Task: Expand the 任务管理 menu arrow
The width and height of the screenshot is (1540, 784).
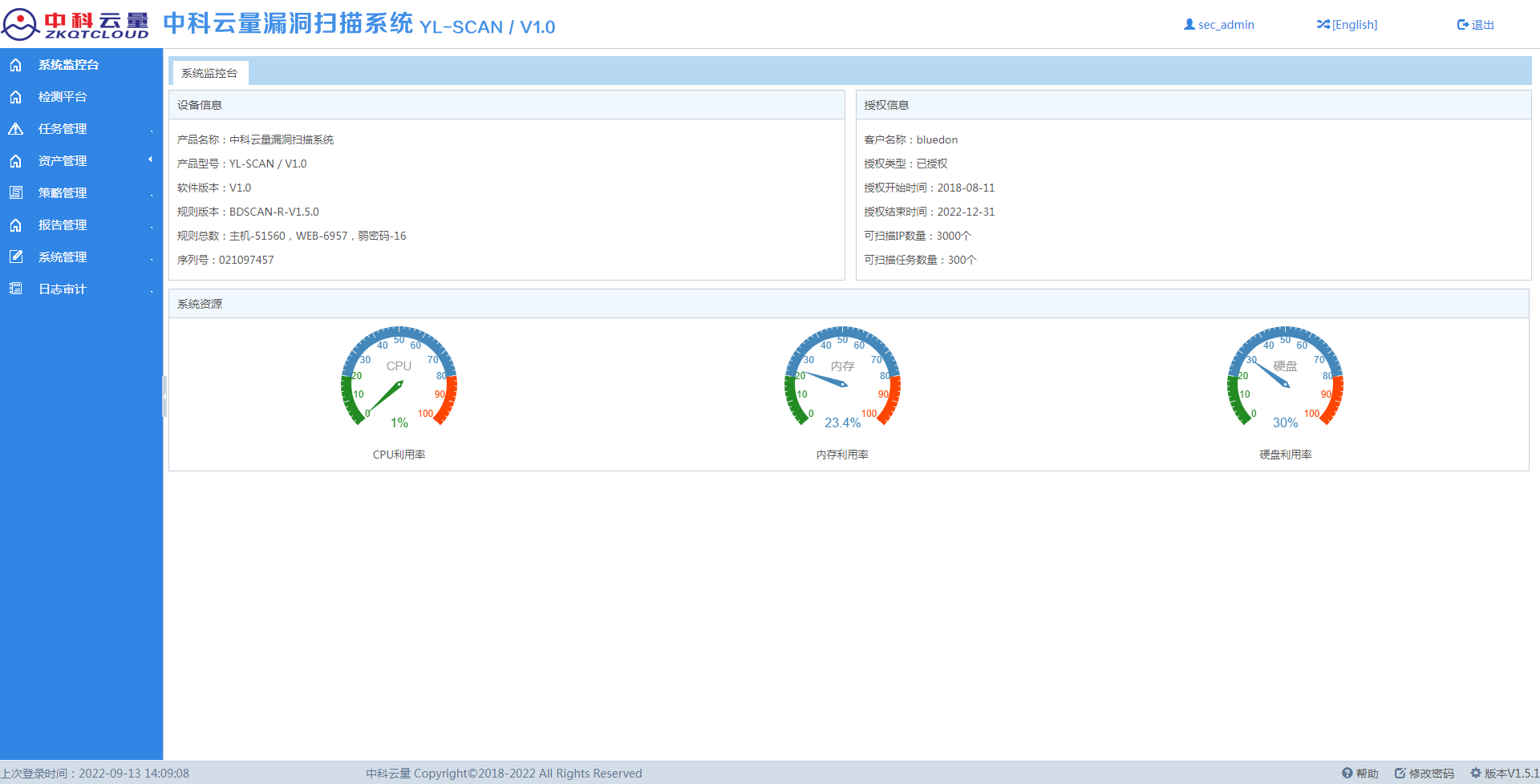Action: [151, 131]
